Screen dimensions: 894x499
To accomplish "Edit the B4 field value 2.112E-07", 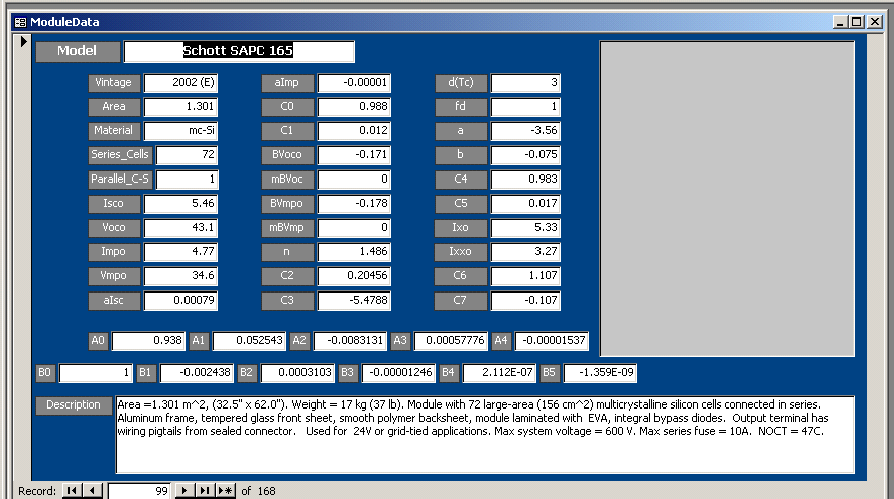I will point(499,373).
